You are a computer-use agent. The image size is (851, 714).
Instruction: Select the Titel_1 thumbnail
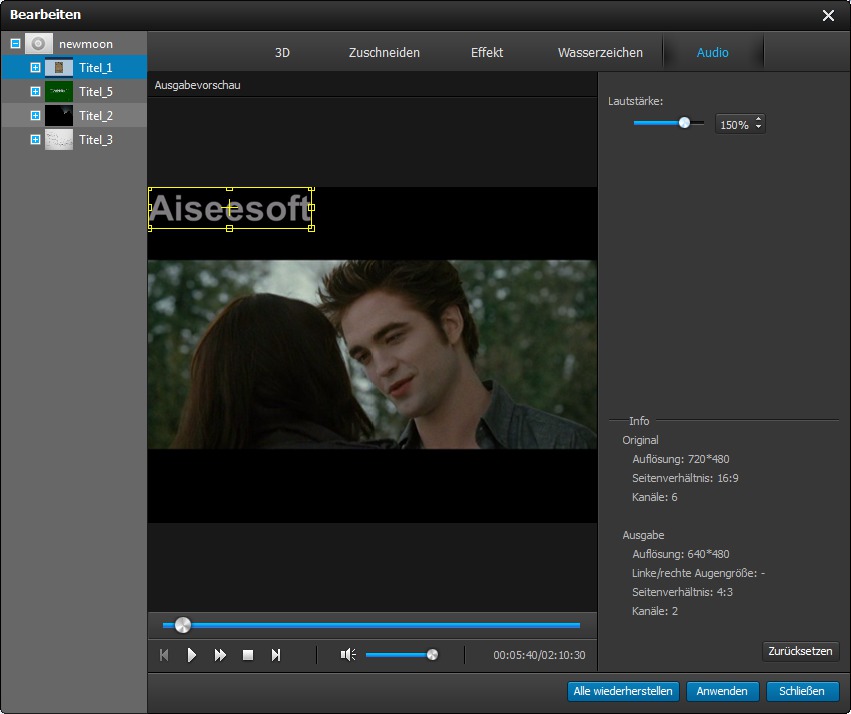point(59,67)
